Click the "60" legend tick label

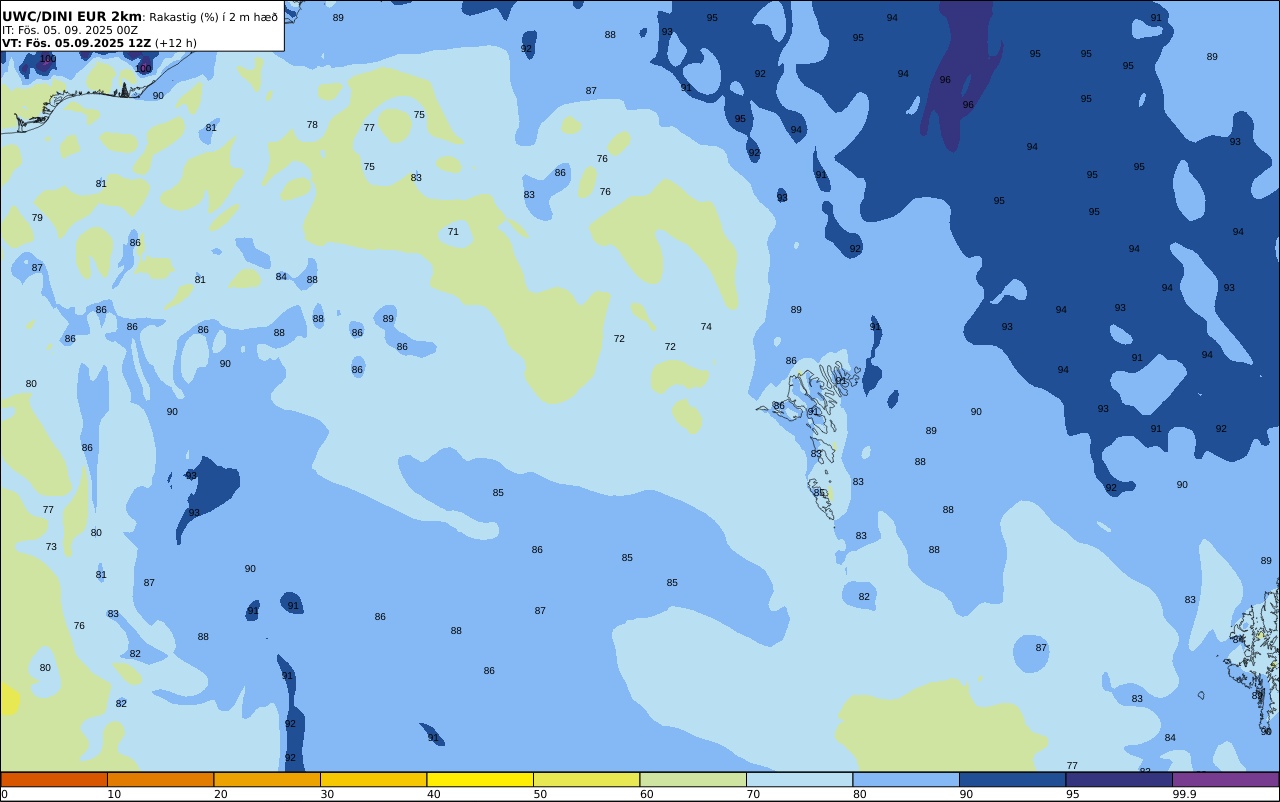pos(646,794)
